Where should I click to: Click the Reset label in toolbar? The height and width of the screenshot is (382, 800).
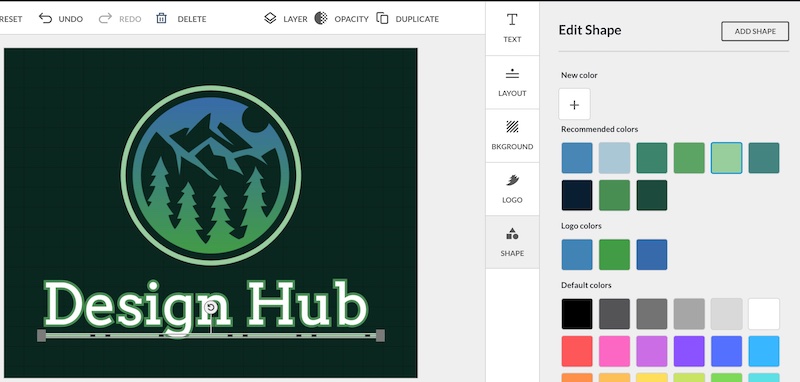tap(11, 19)
